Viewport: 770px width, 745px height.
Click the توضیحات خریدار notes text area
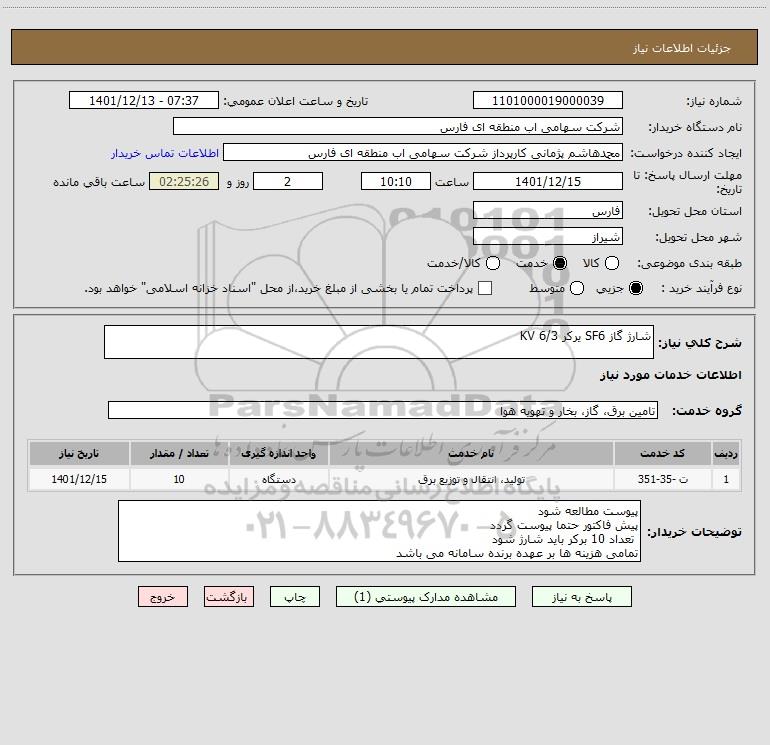pos(379,531)
